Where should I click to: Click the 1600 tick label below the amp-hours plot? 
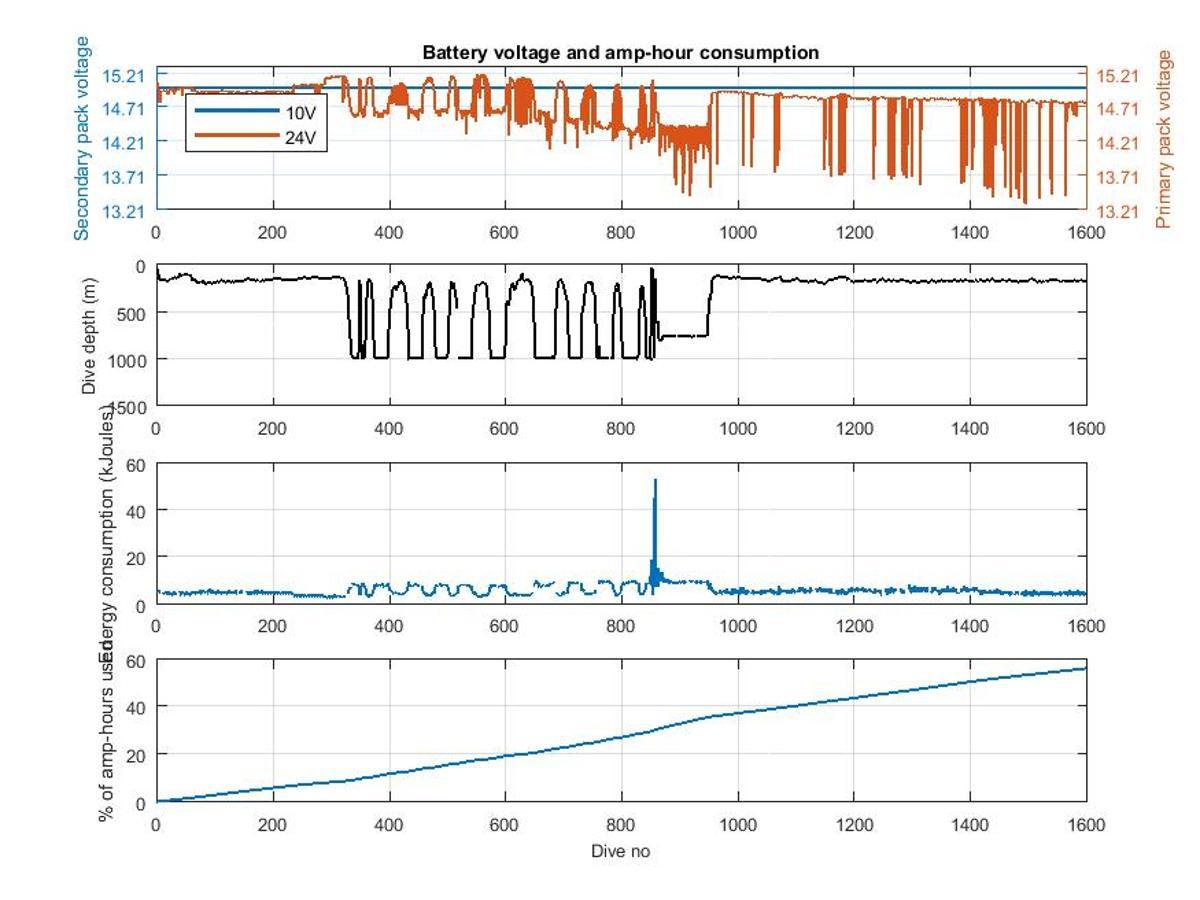[x=1086, y=825]
